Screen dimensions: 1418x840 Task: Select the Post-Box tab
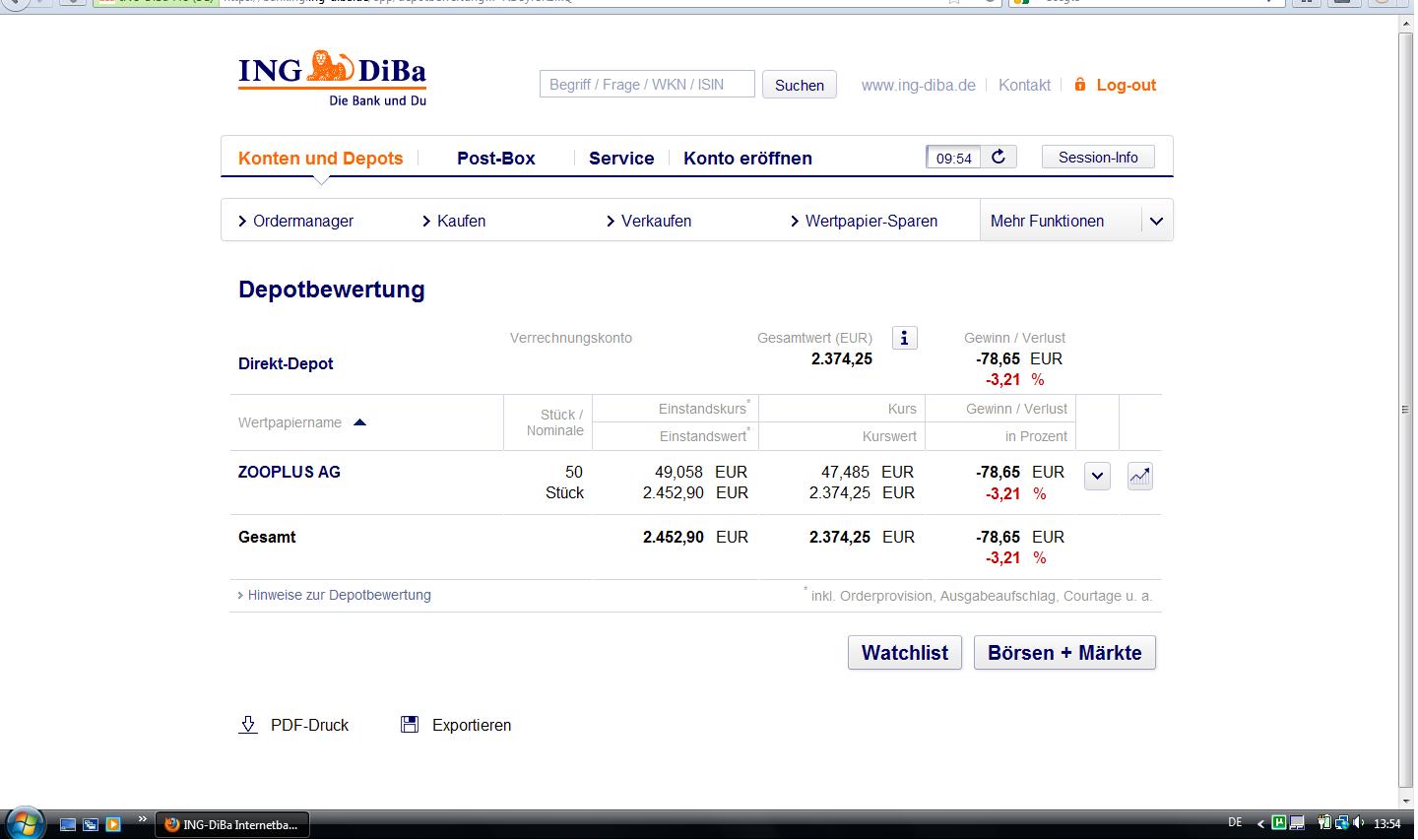pos(495,159)
